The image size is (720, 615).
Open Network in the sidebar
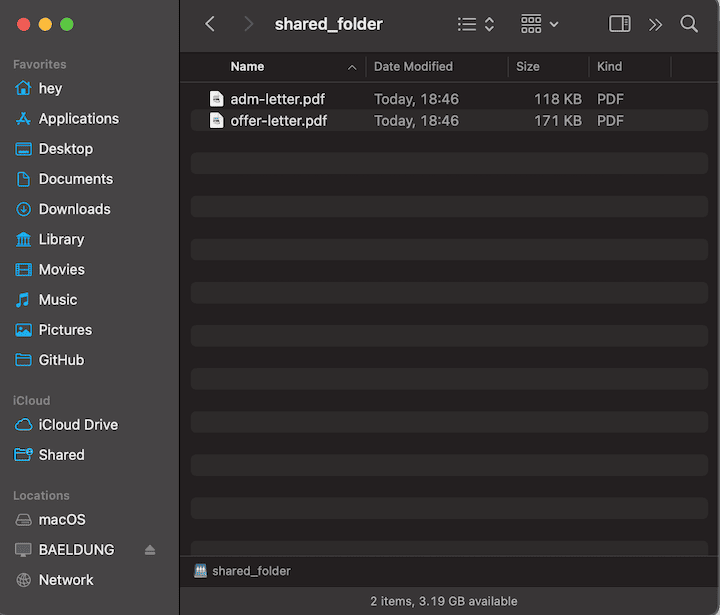tap(66, 580)
